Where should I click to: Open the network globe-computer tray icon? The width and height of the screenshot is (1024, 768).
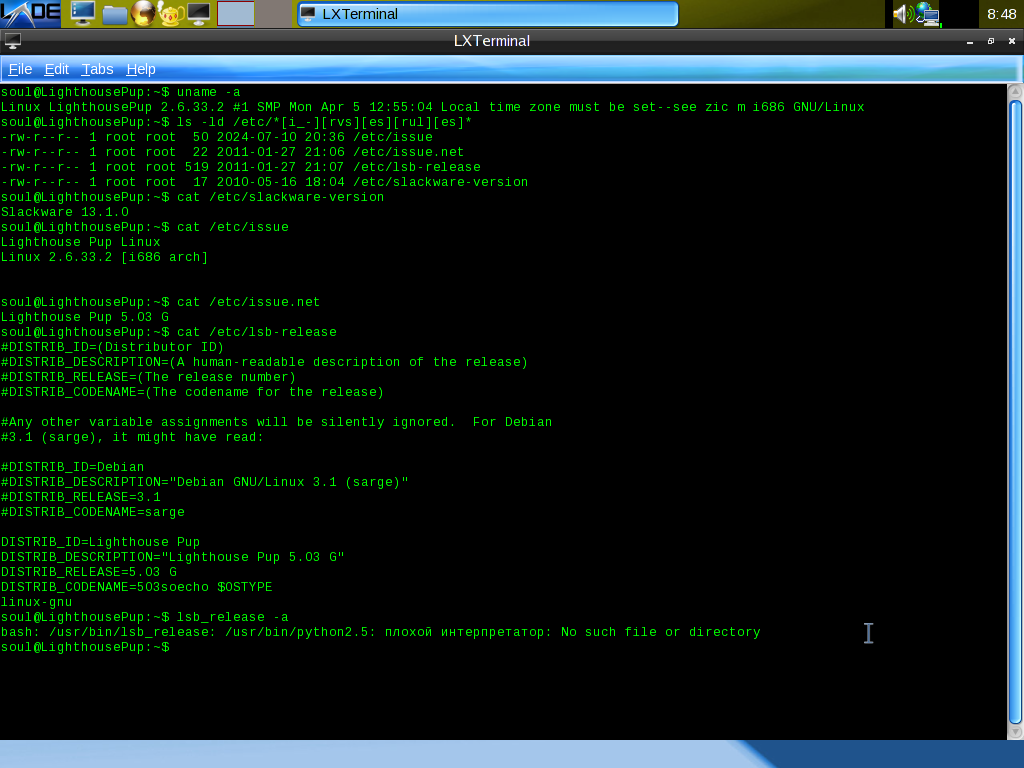click(927, 14)
